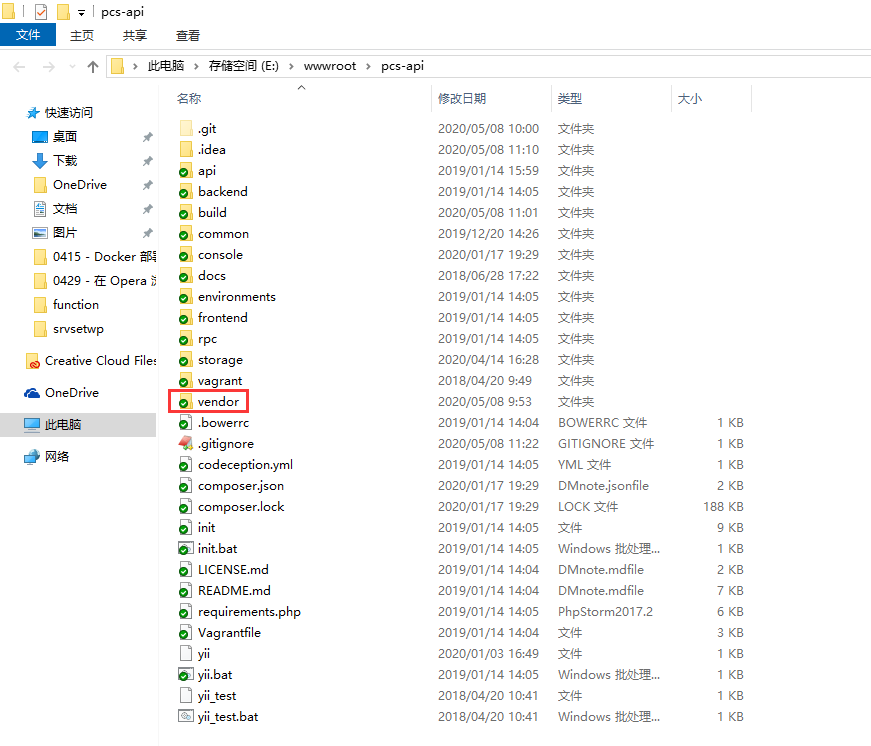Click the README.md file icon
Viewport: 871px width, 746px height.
pos(186,590)
